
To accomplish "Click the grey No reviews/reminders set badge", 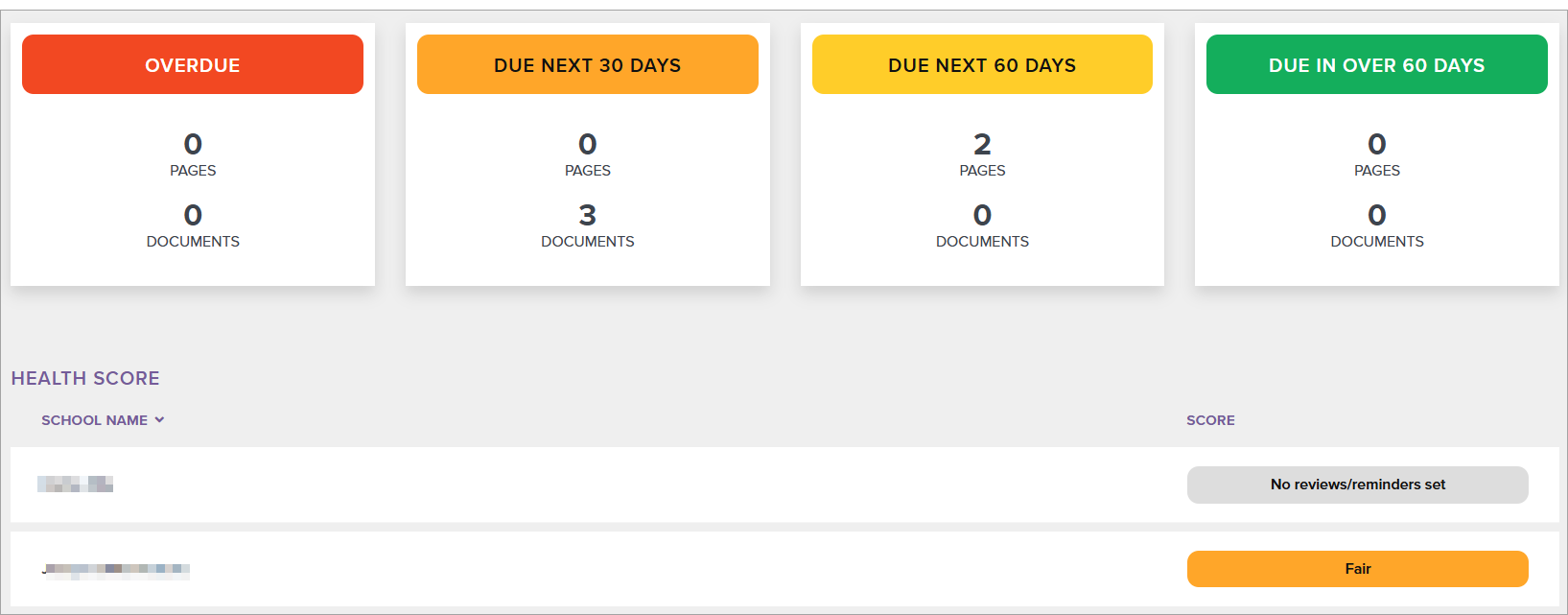I will click(x=1357, y=485).
